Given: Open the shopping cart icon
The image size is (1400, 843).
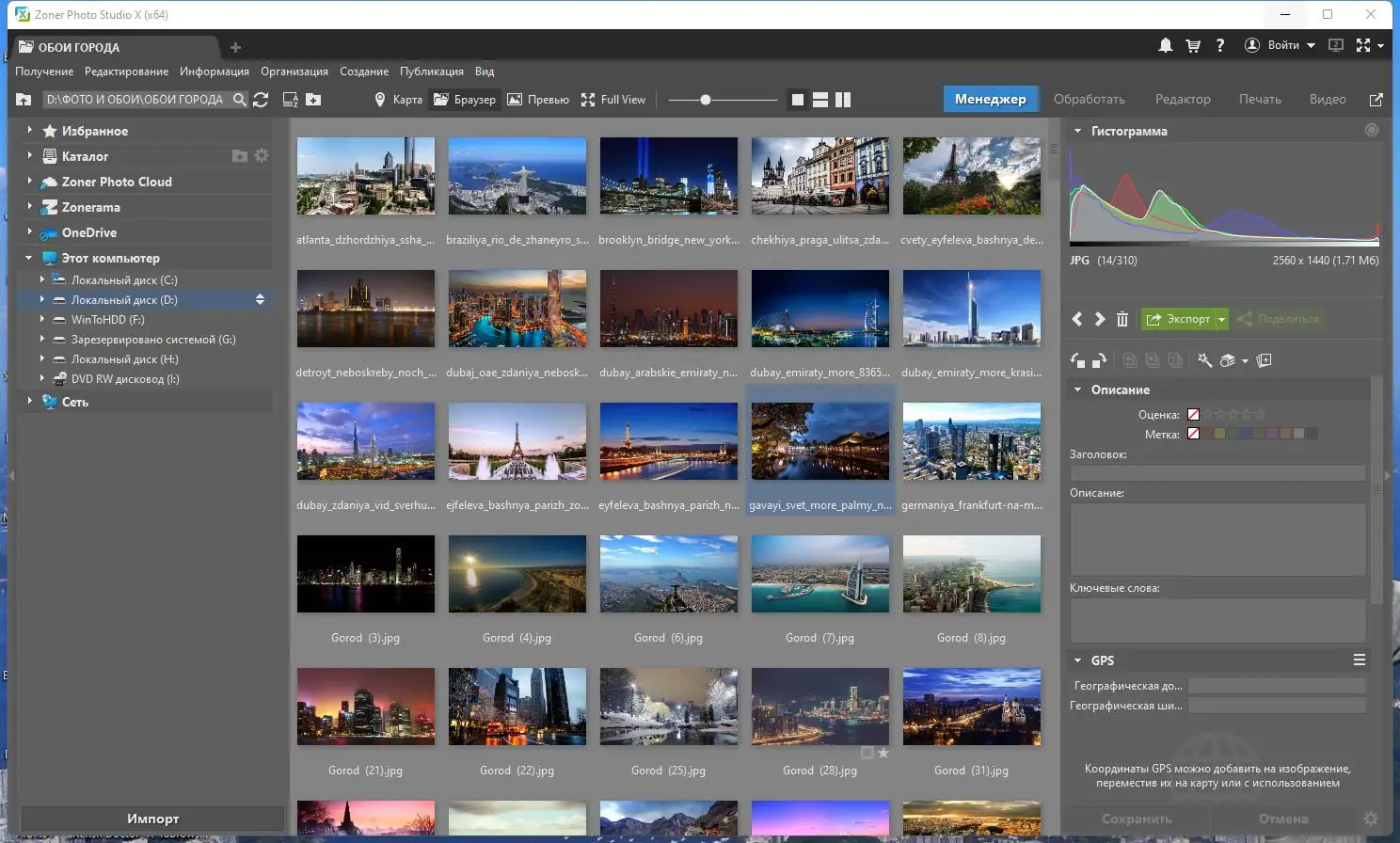Looking at the screenshot, I should pos(1193,45).
